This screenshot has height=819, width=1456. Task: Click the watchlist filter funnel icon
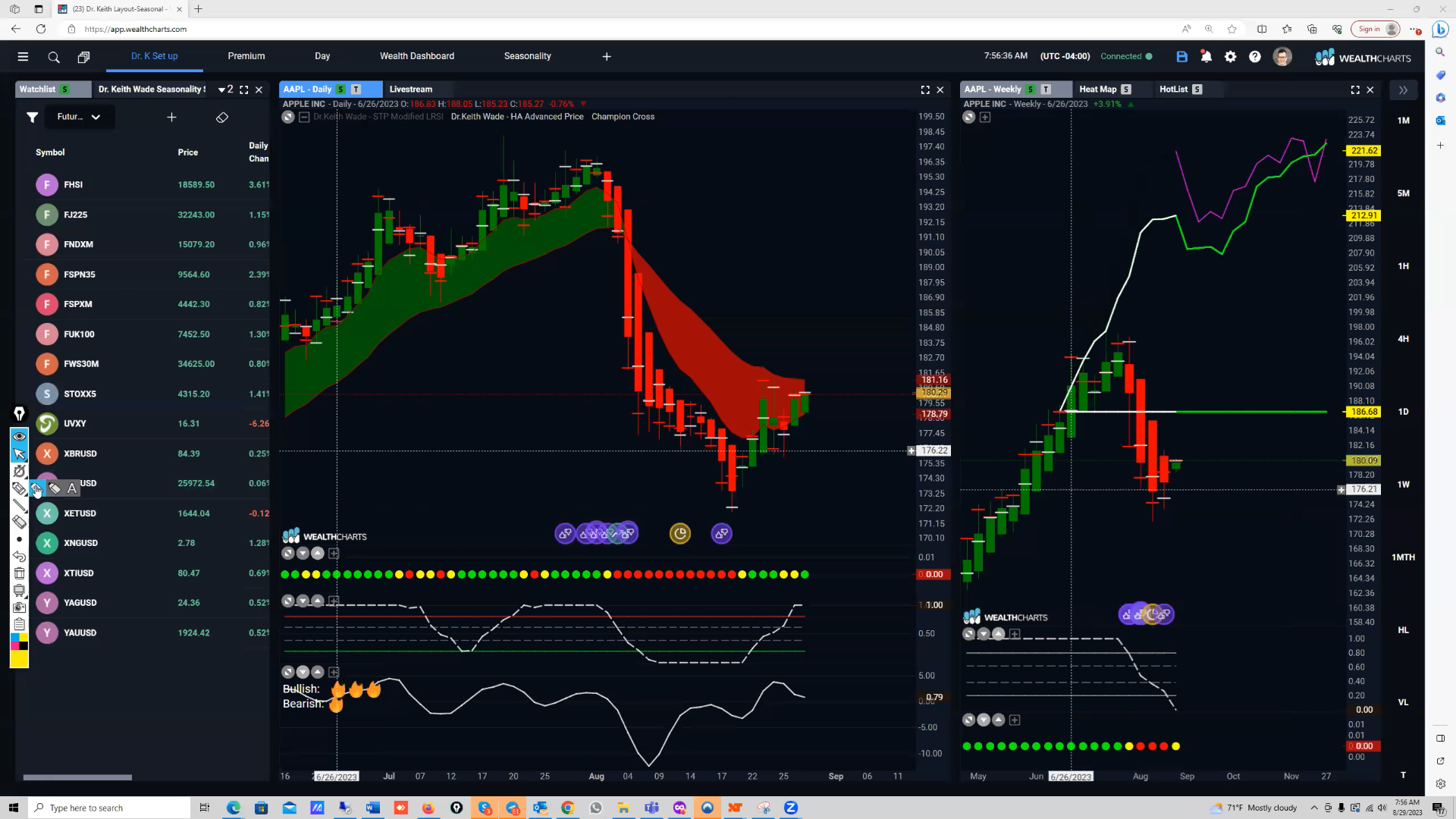pyautogui.click(x=32, y=117)
